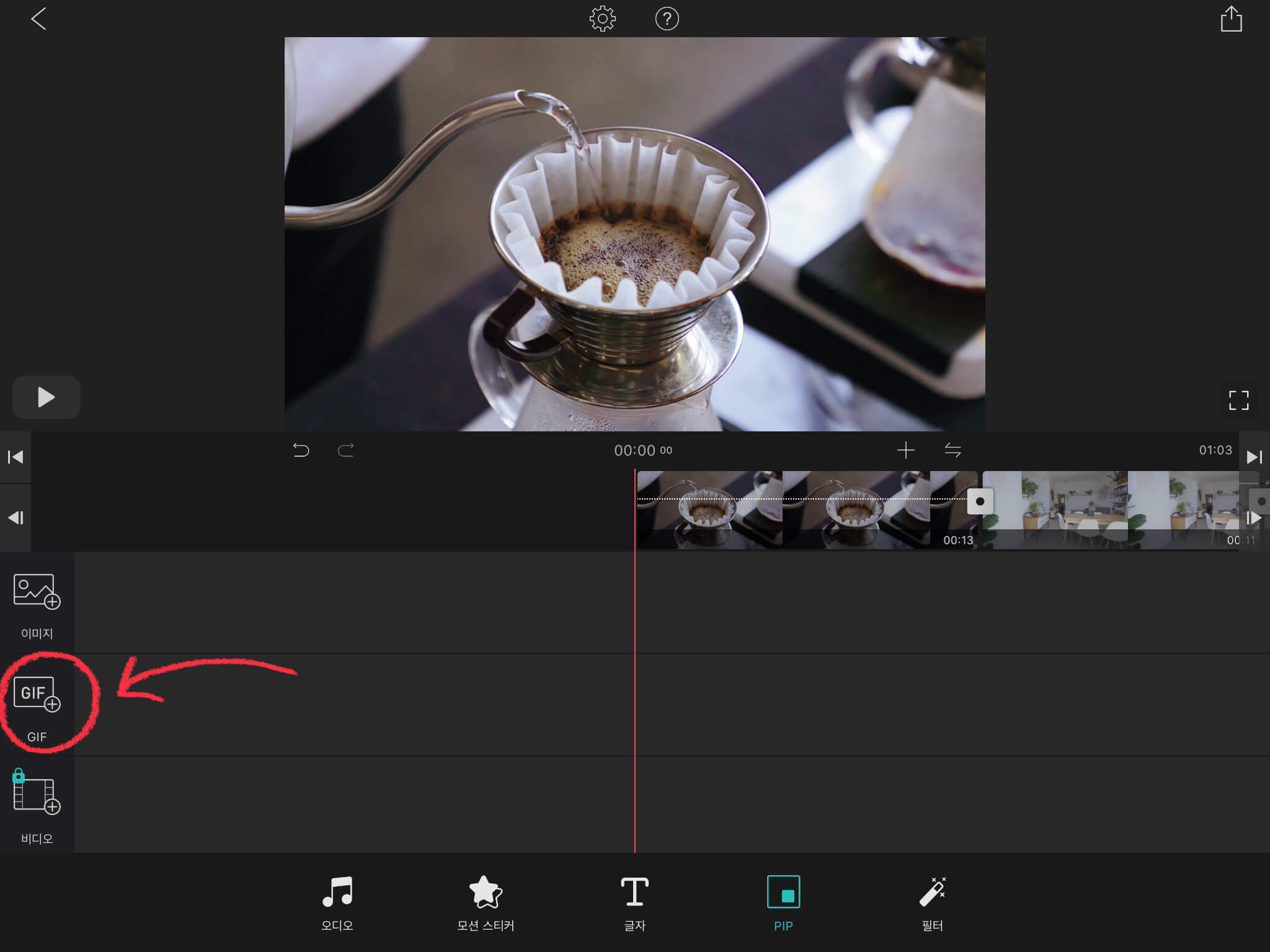The height and width of the screenshot is (952, 1270).
Task: Tap the export share icon
Action: (1231, 19)
